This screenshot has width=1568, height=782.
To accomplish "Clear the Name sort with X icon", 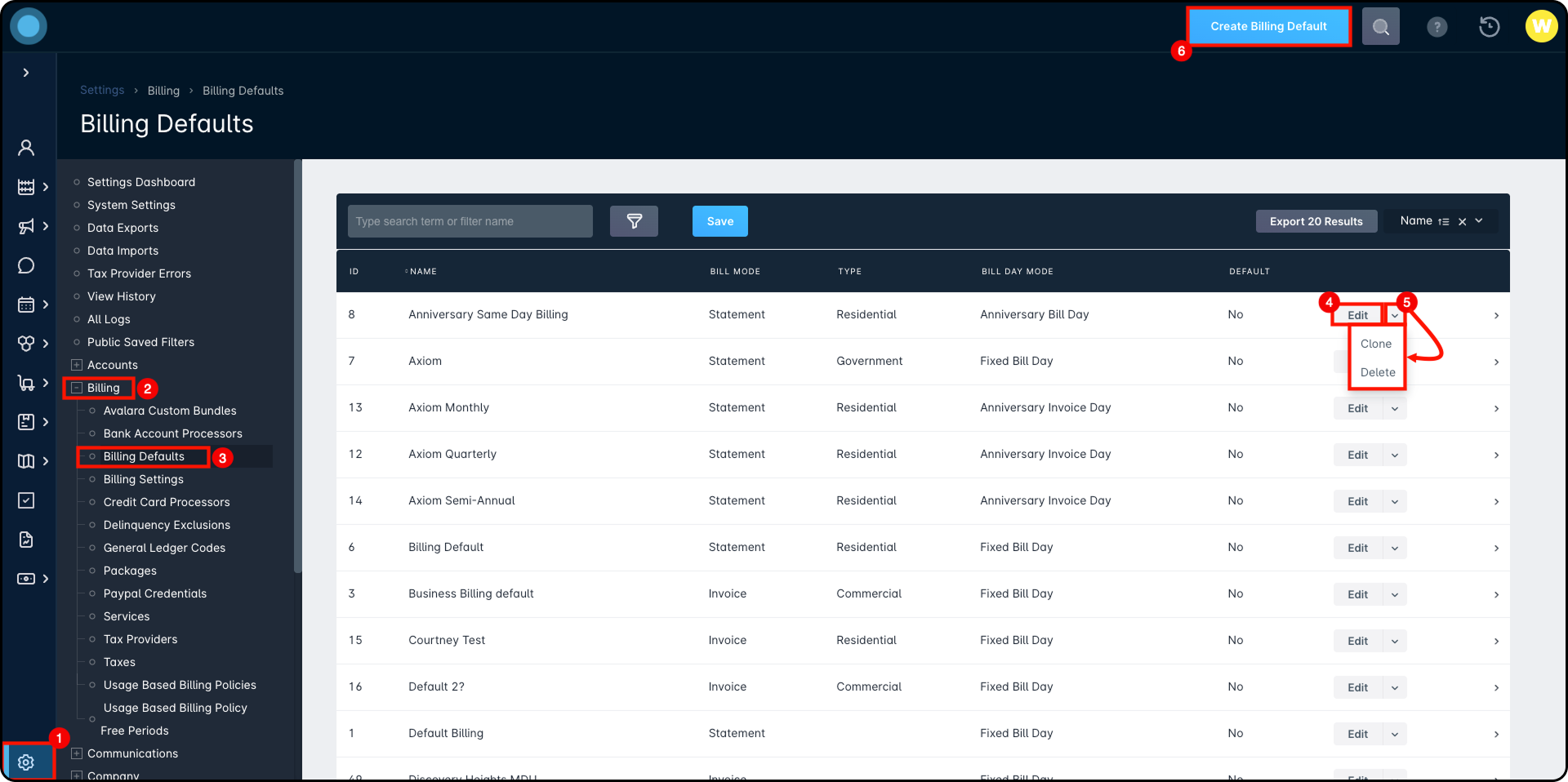I will point(1463,221).
